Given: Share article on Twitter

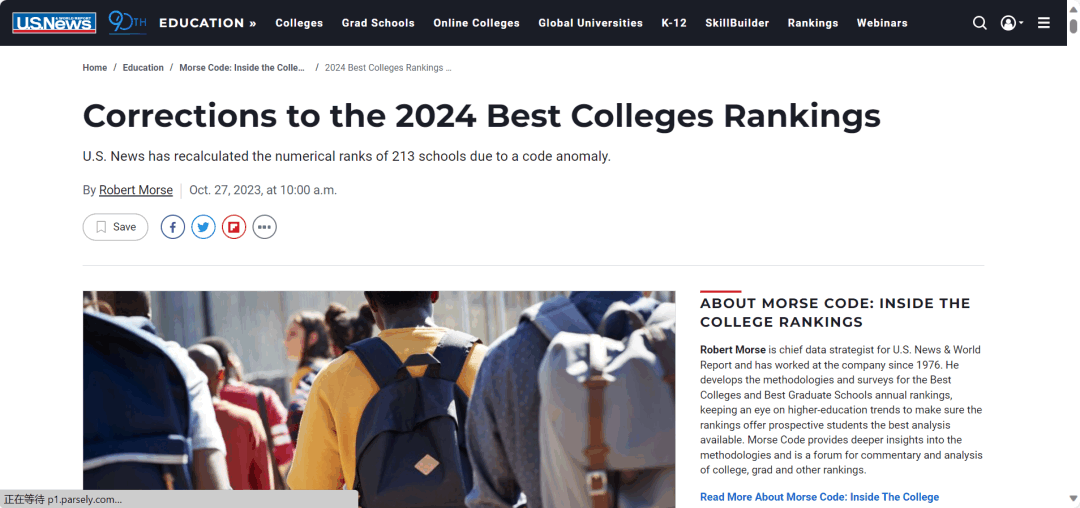Looking at the screenshot, I should point(203,227).
